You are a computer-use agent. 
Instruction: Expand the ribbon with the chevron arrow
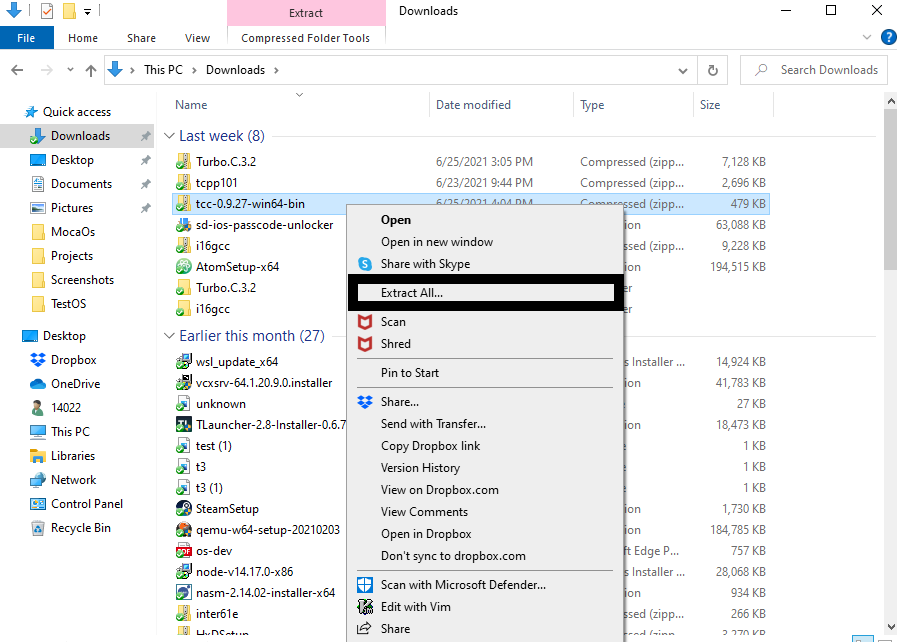867,38
